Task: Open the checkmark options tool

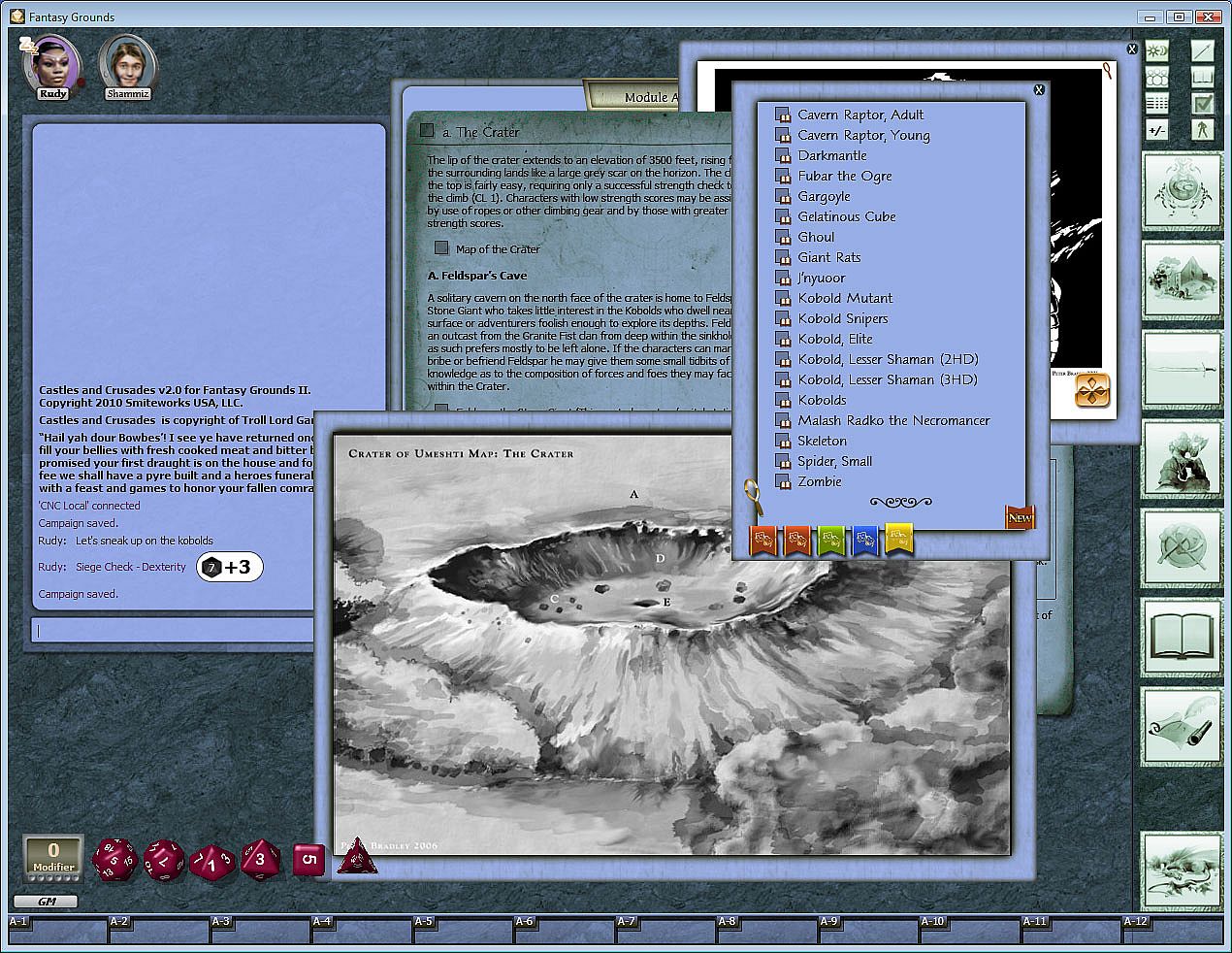Action: [1202, 103]
